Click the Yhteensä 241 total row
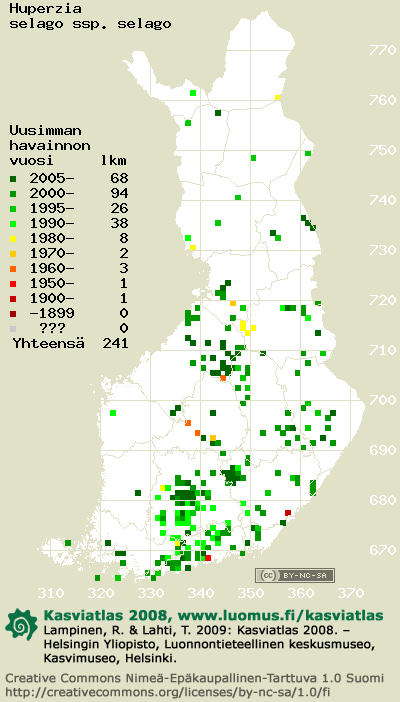The image size is (400, 702). point(70,343)
